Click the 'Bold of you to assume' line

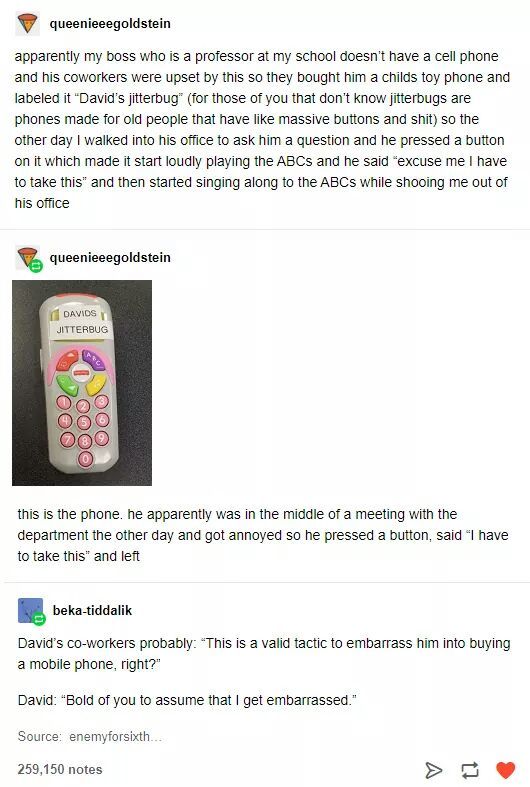click(x=187, y=700)
